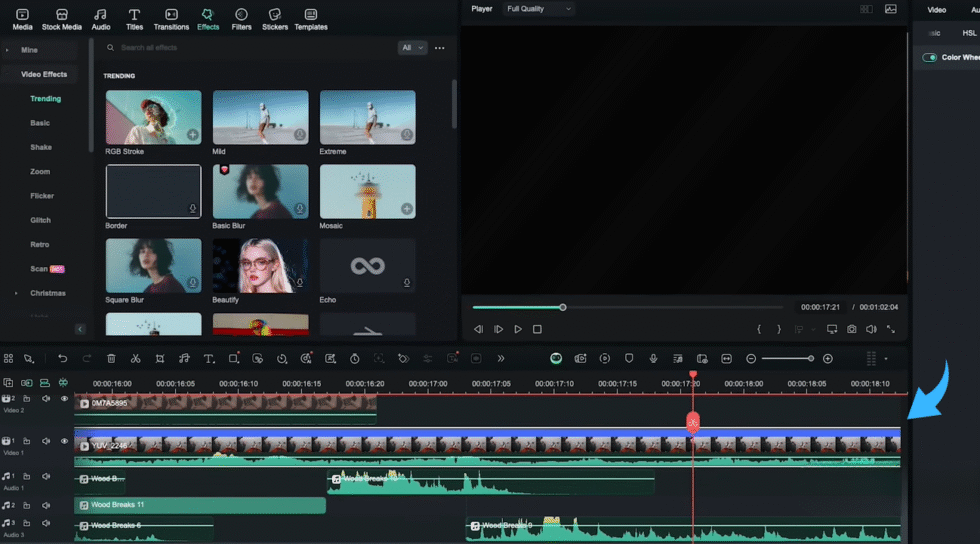Open the All filter dropdown in effects
Viewport: 980px width, 544px height.
pos(411,47)
